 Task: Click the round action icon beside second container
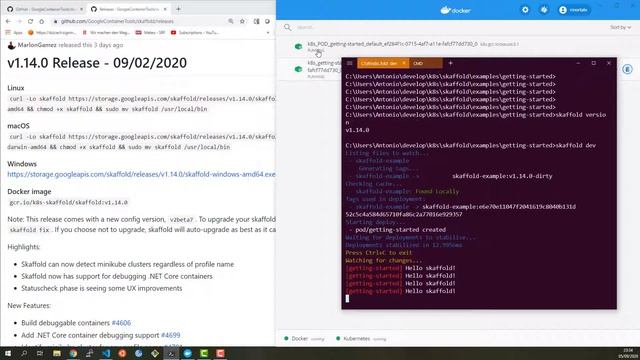point(627,69)
